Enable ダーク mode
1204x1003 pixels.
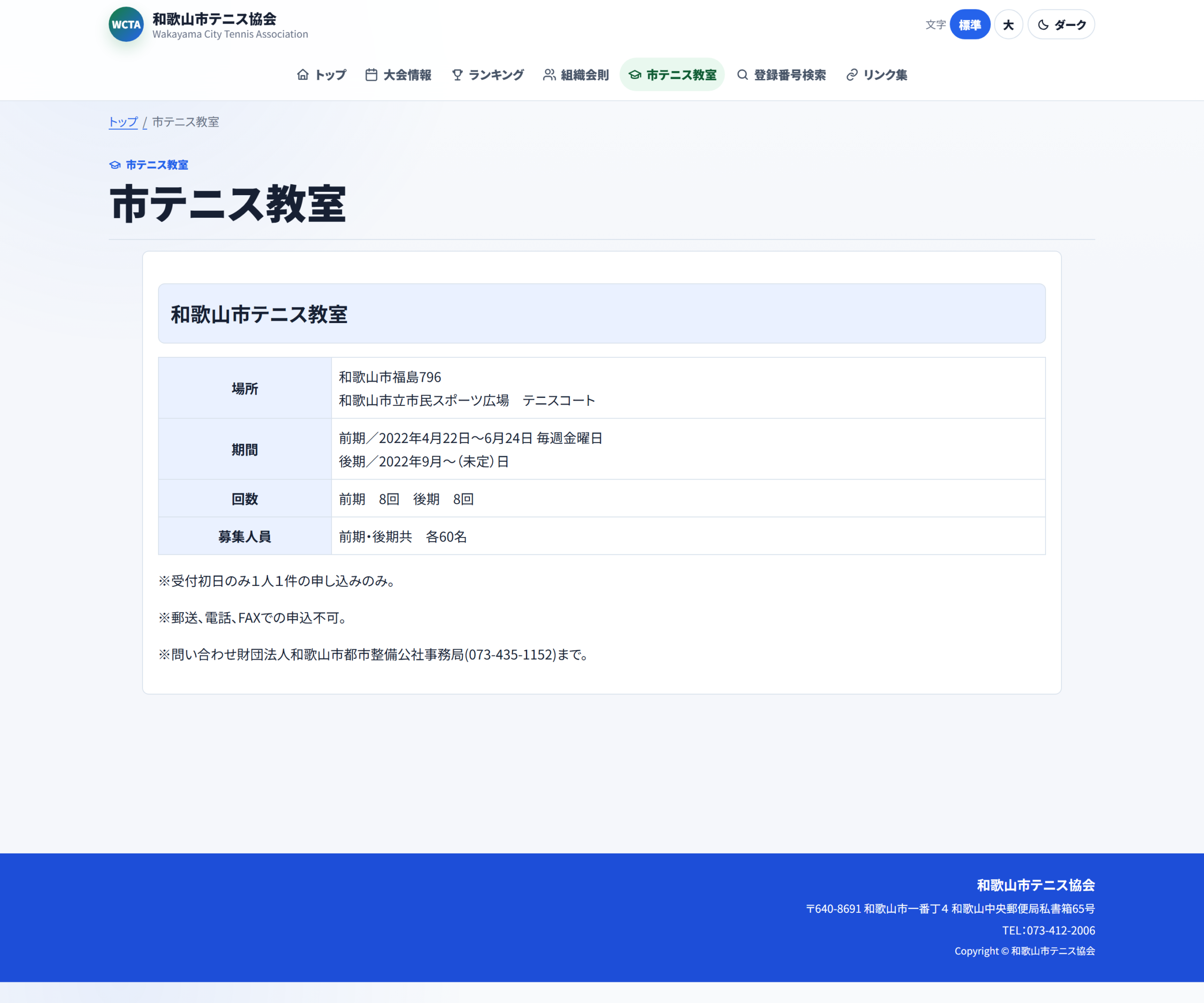click(x=1061, y=24)
